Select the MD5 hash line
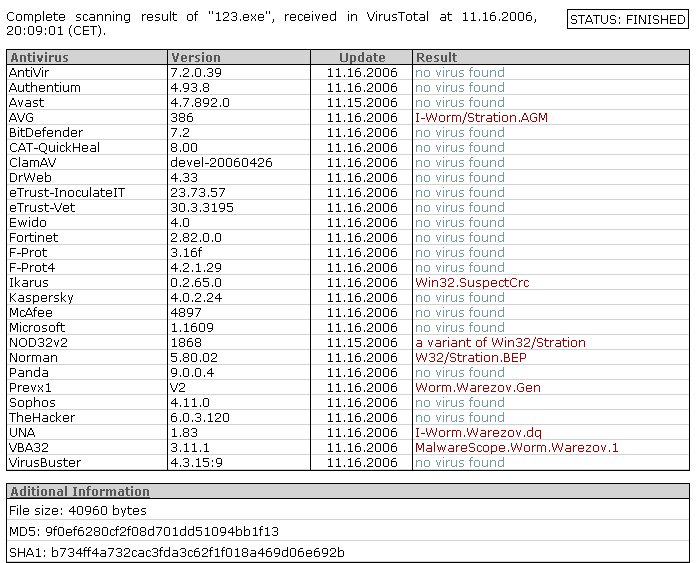 144,531
